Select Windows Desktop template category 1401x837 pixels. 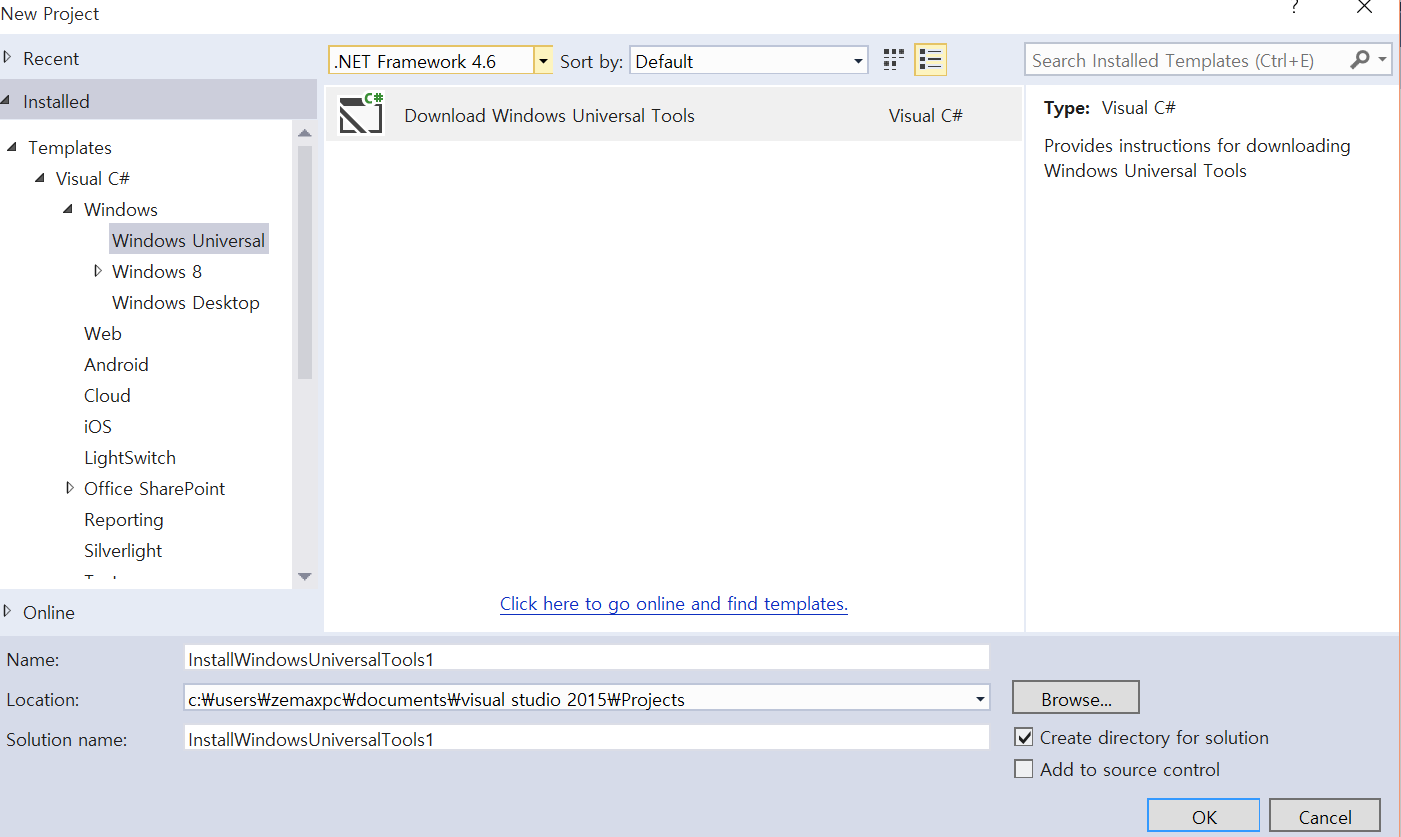click(186, 302)
